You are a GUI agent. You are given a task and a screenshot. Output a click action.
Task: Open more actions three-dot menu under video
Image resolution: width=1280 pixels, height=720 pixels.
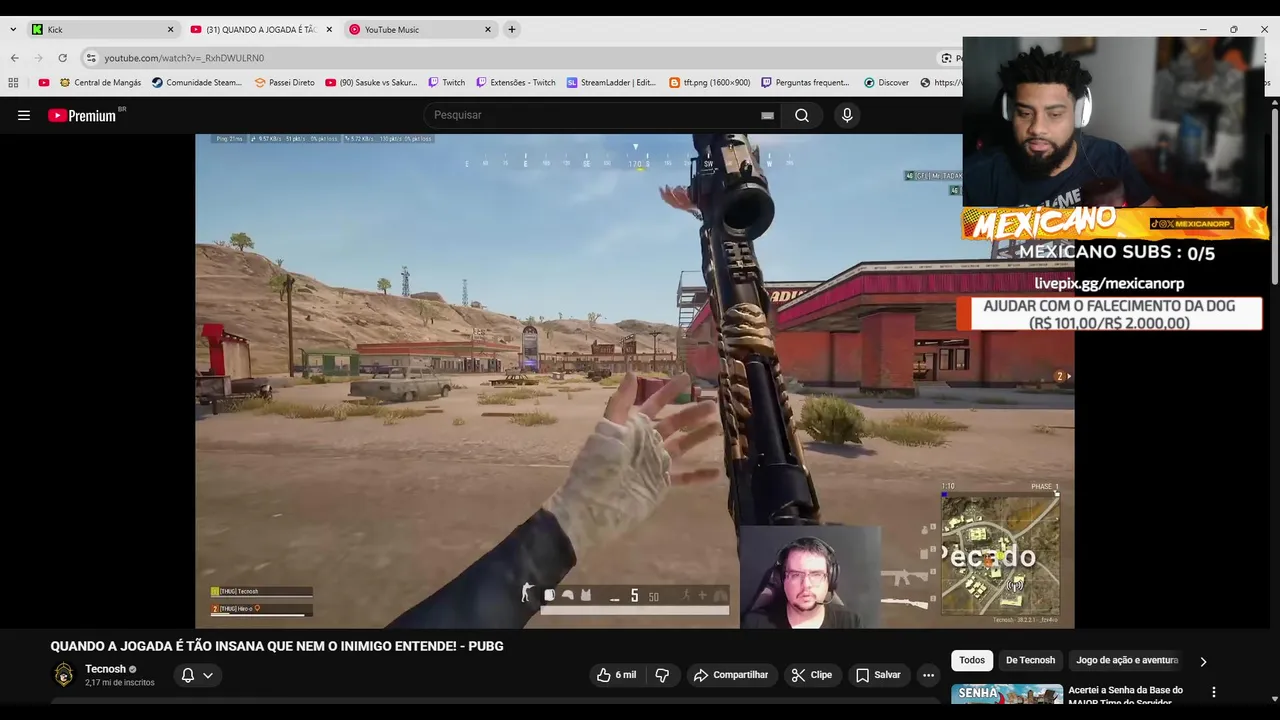pyautogui.click(x=928, y=675)
